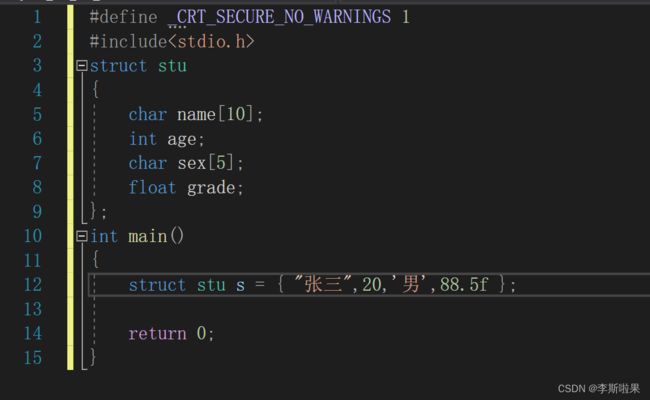Viewport: 650px width, 400px height.
Task: Click the value 20 in the initializer
Action: pyautogui.click(x=372, y=285)
